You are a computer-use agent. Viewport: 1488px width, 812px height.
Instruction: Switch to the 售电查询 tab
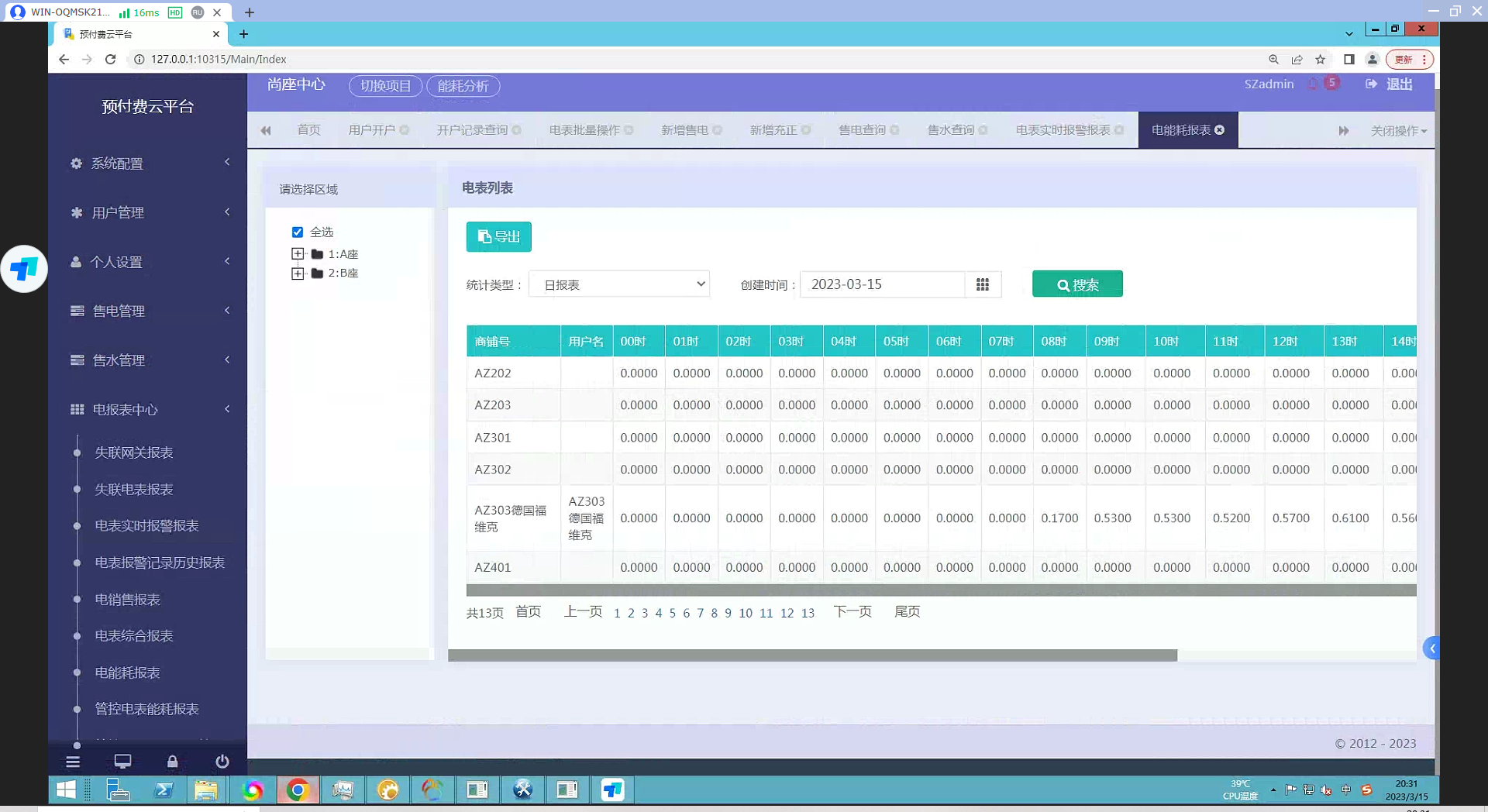(x=862, y=130)
